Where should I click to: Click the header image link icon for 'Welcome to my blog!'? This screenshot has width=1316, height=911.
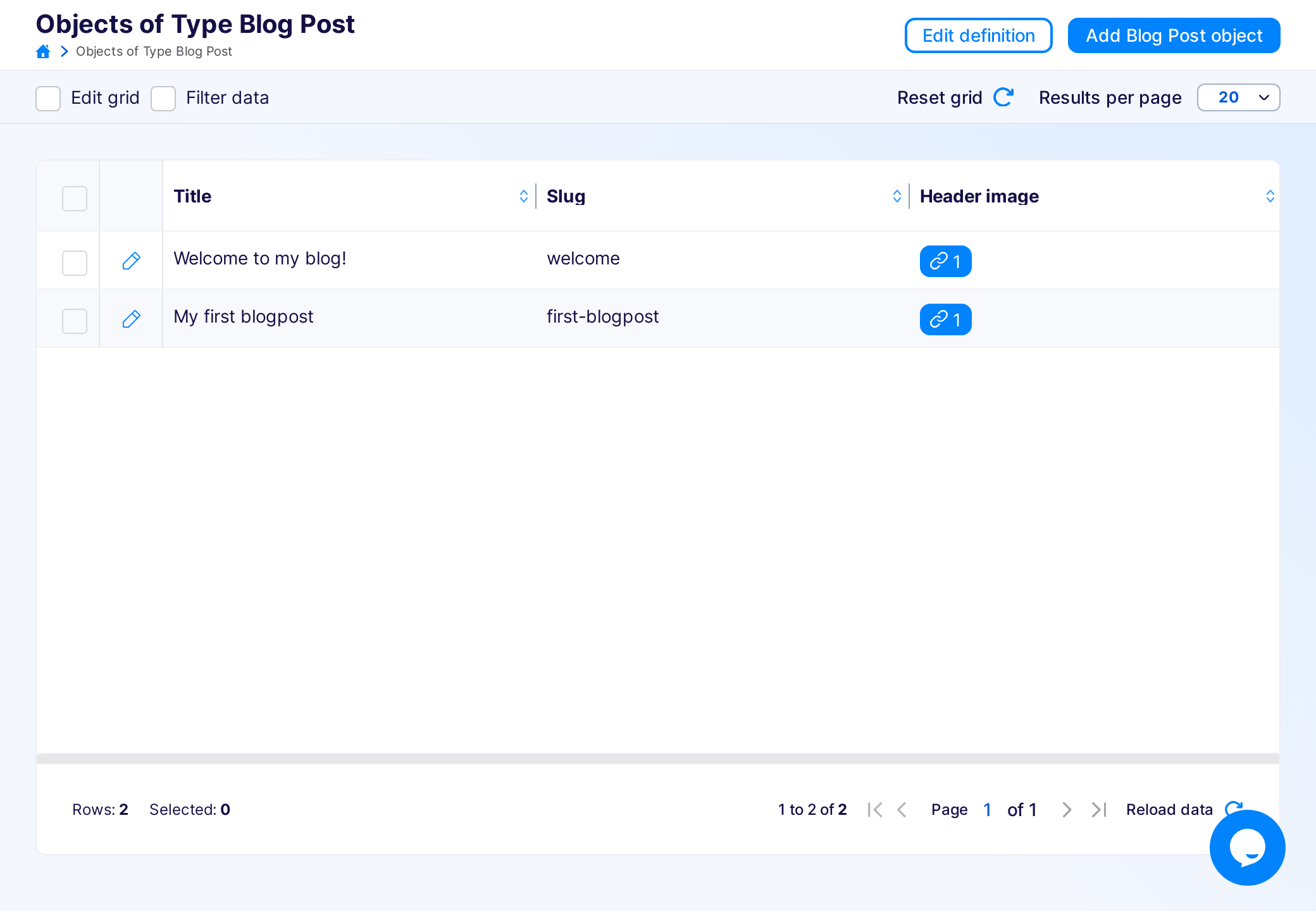coord(944,260)
